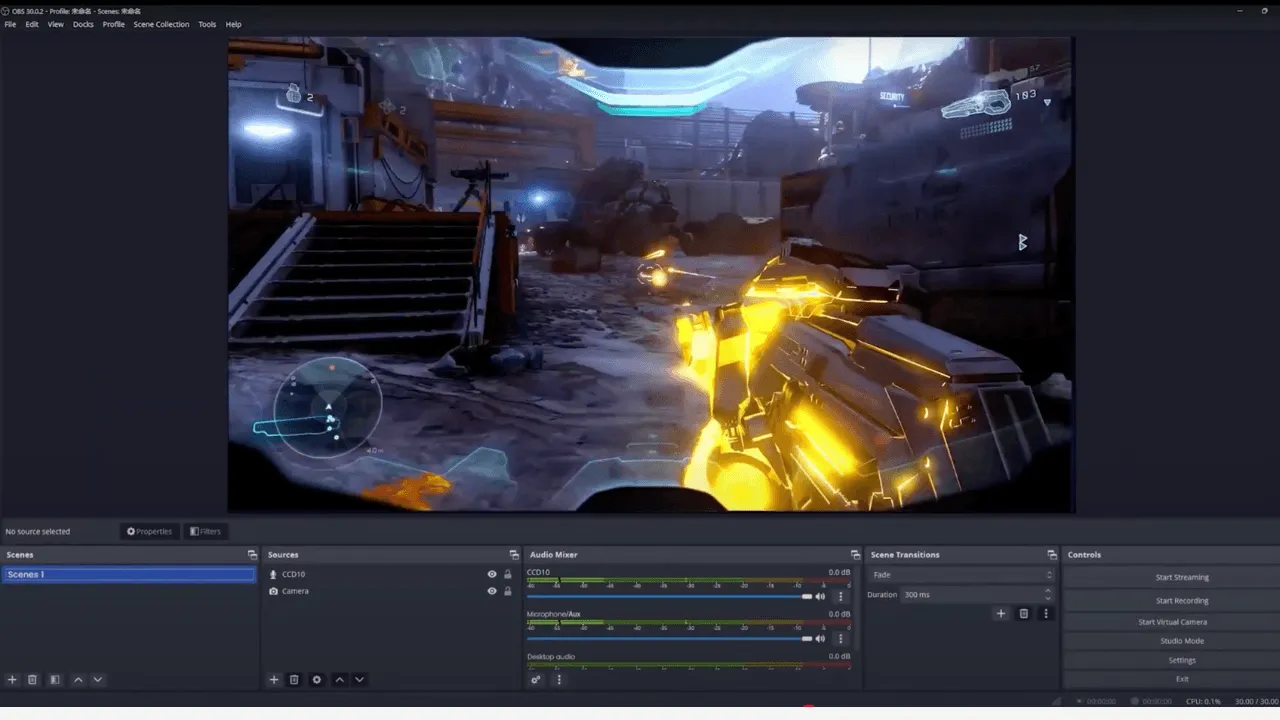Open the Docks menu

coord(83,24)
